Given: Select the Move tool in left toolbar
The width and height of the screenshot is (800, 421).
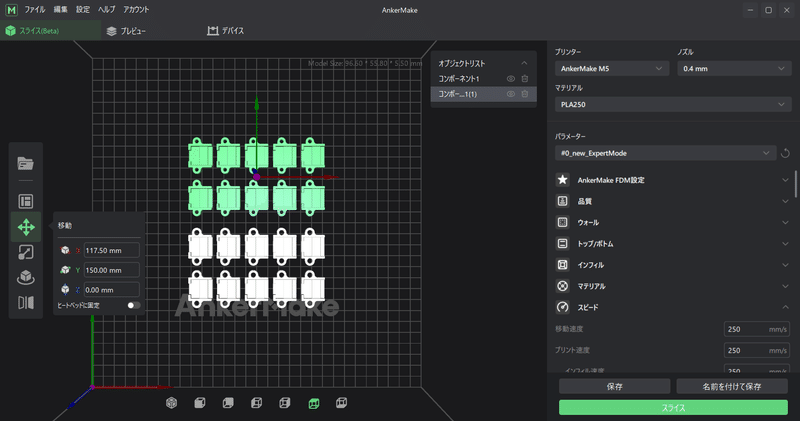Looking at the screenshot, I should tap(26, 227).
